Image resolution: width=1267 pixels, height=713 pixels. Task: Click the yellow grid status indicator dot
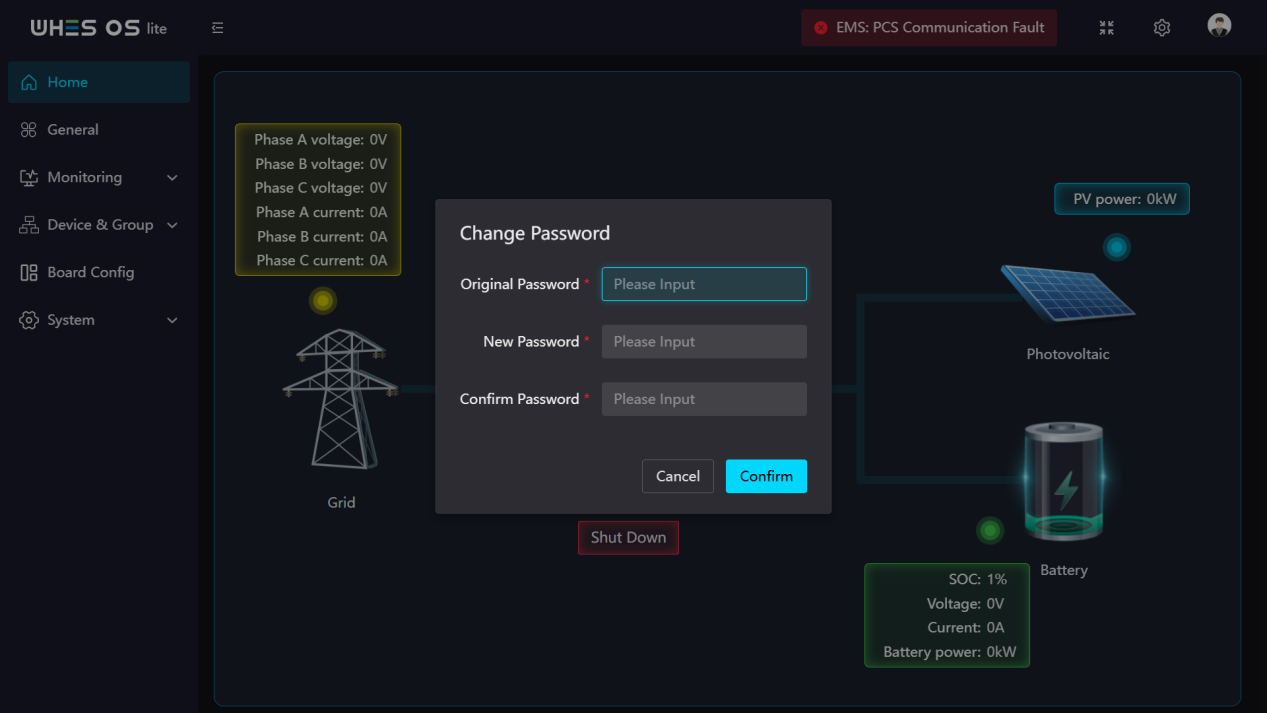[322, 300]
